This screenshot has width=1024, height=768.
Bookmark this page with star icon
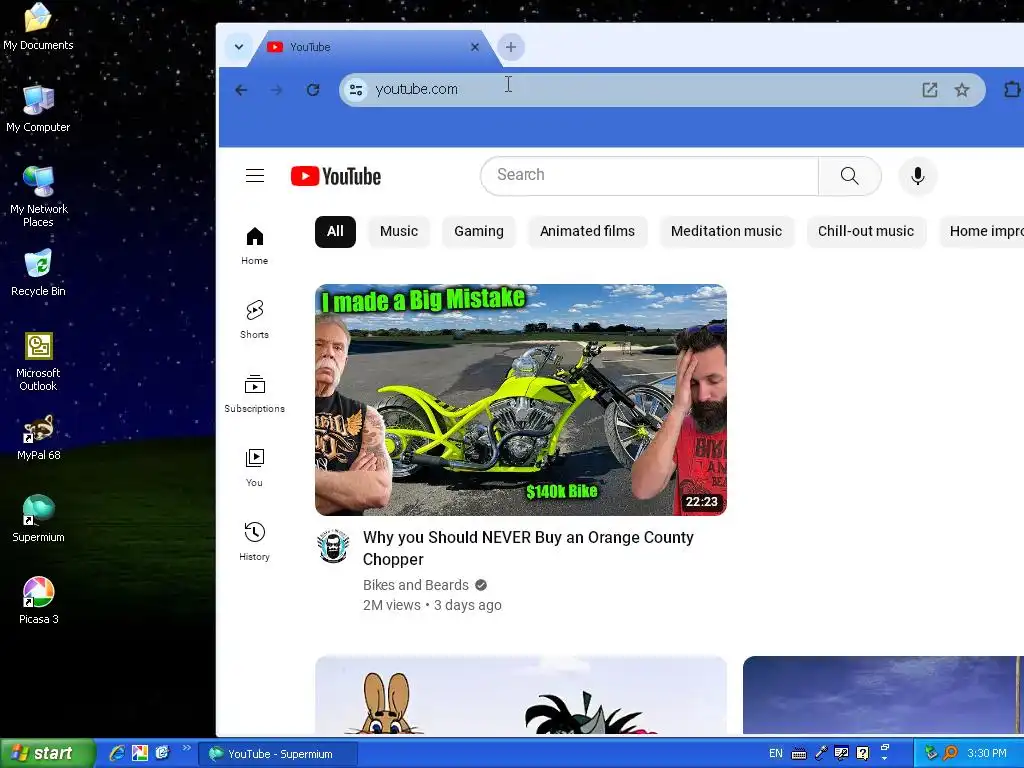pos(962,89)
